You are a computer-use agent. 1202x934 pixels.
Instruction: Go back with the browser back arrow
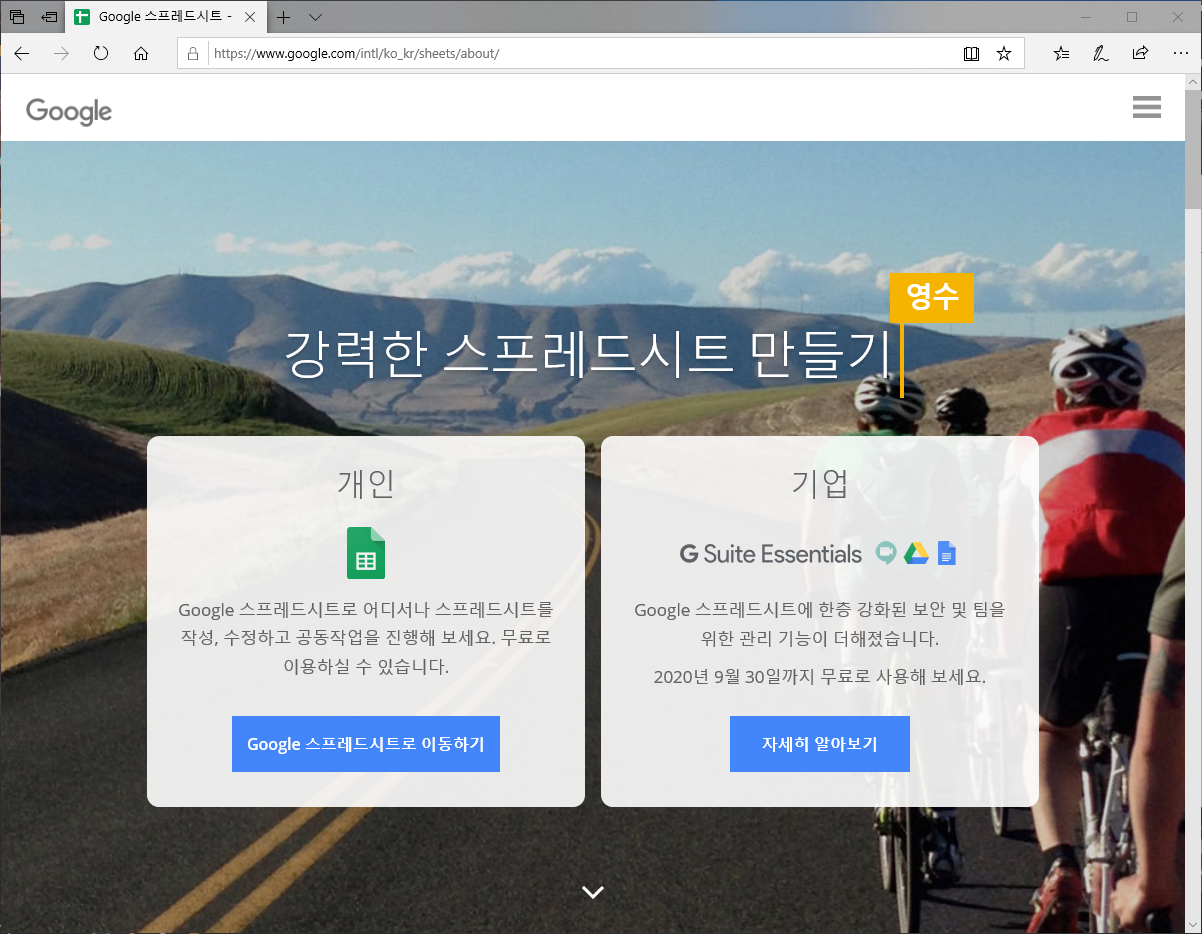[22, 53]
